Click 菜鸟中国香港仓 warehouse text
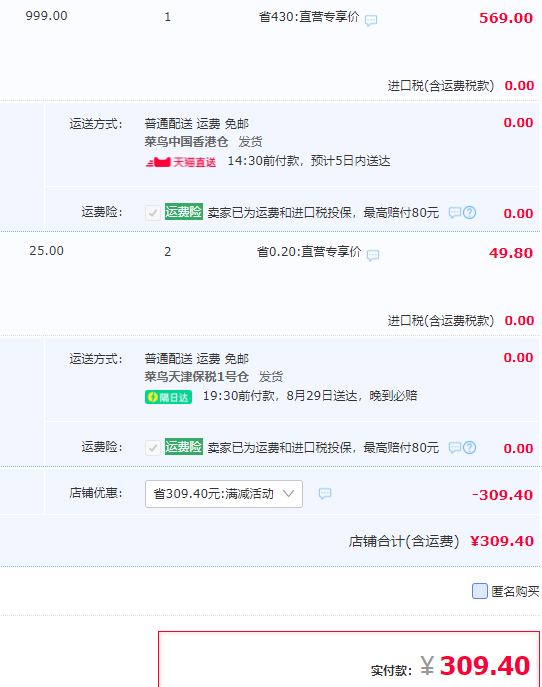The image size is (542, 687). (x=186, y=142)
